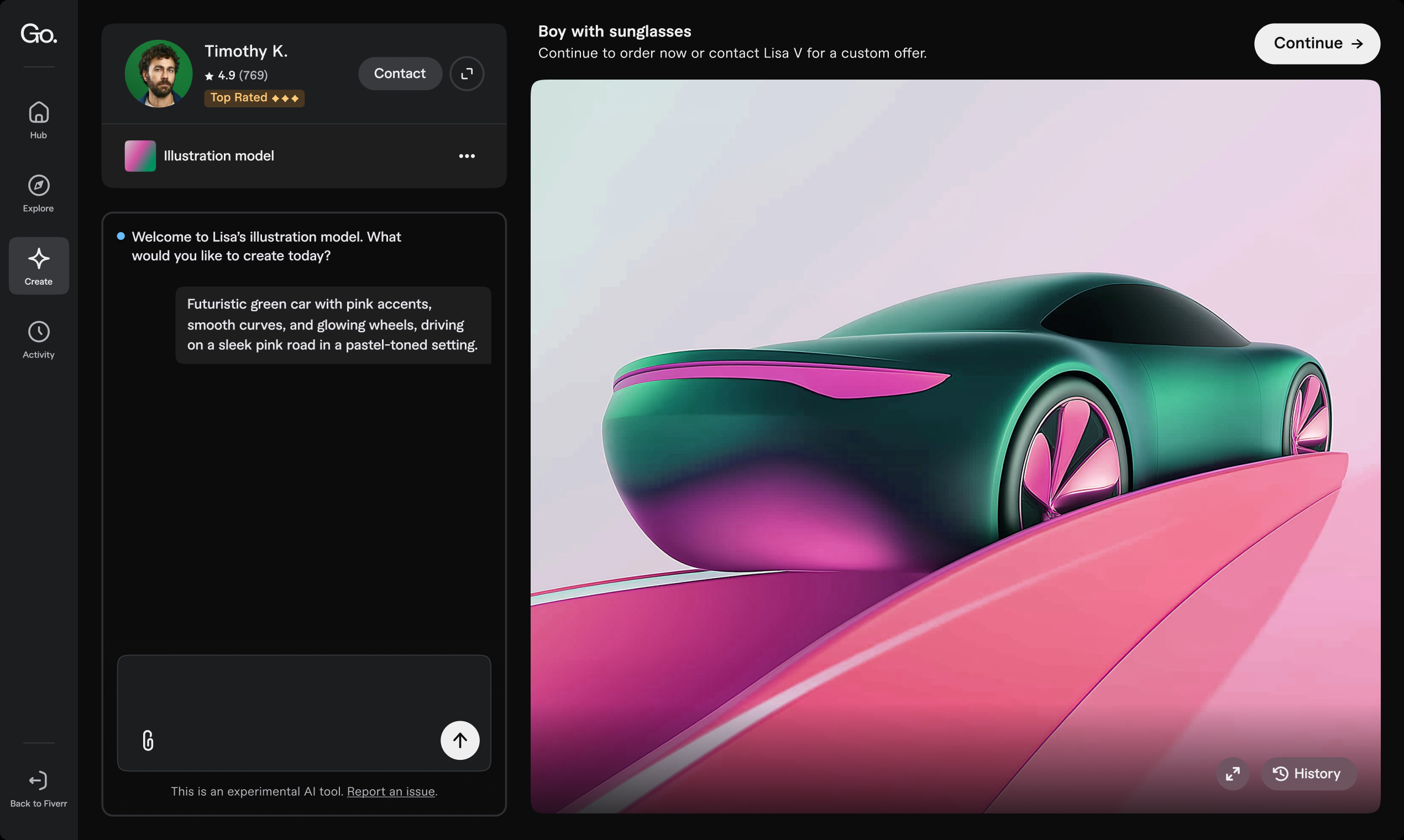This screenshot has width=1404, height=840.
Task: Enable attachment upload in input
Action: (x=148, y=740)
